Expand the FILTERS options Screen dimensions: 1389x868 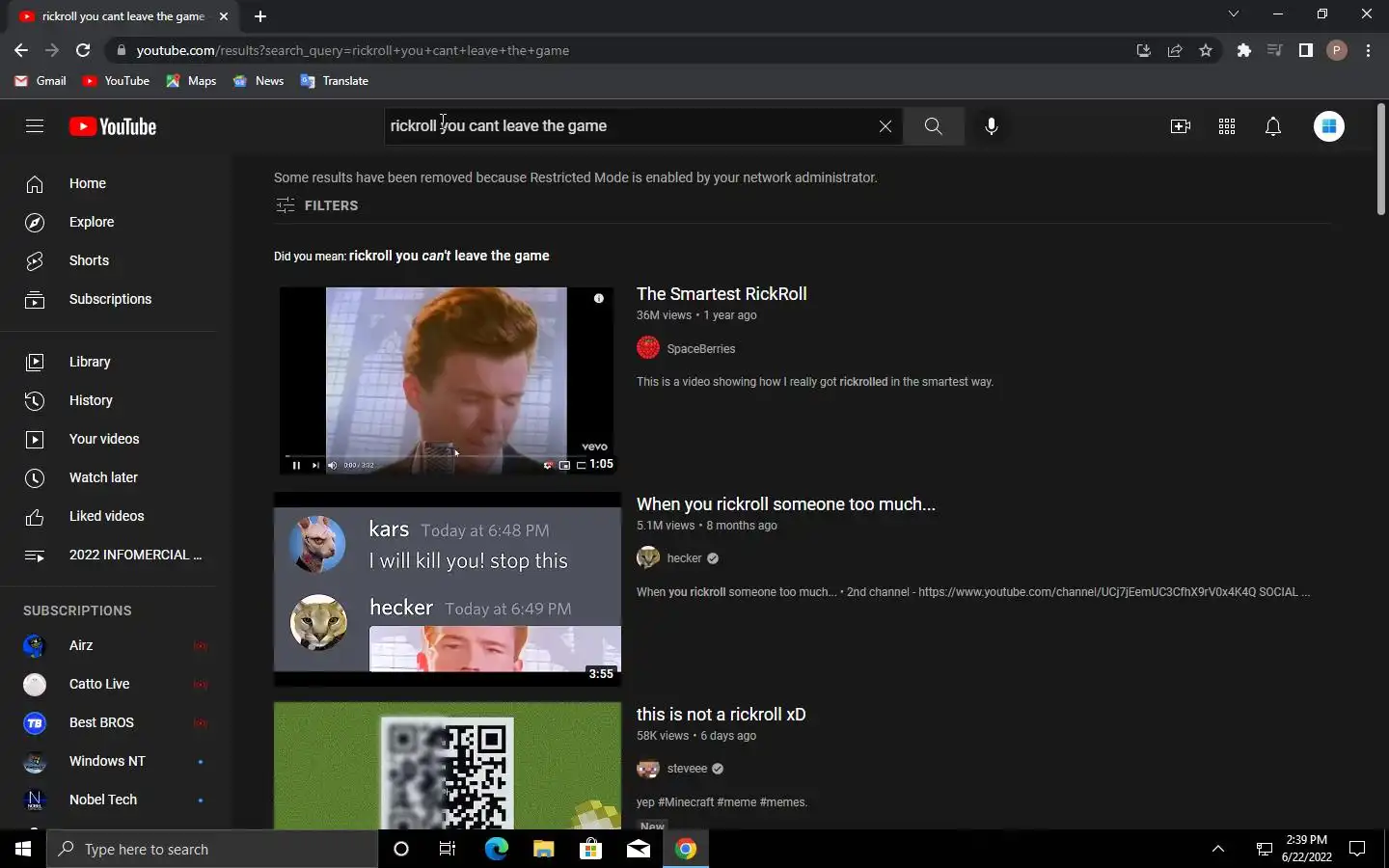click(x=316, y=205)
